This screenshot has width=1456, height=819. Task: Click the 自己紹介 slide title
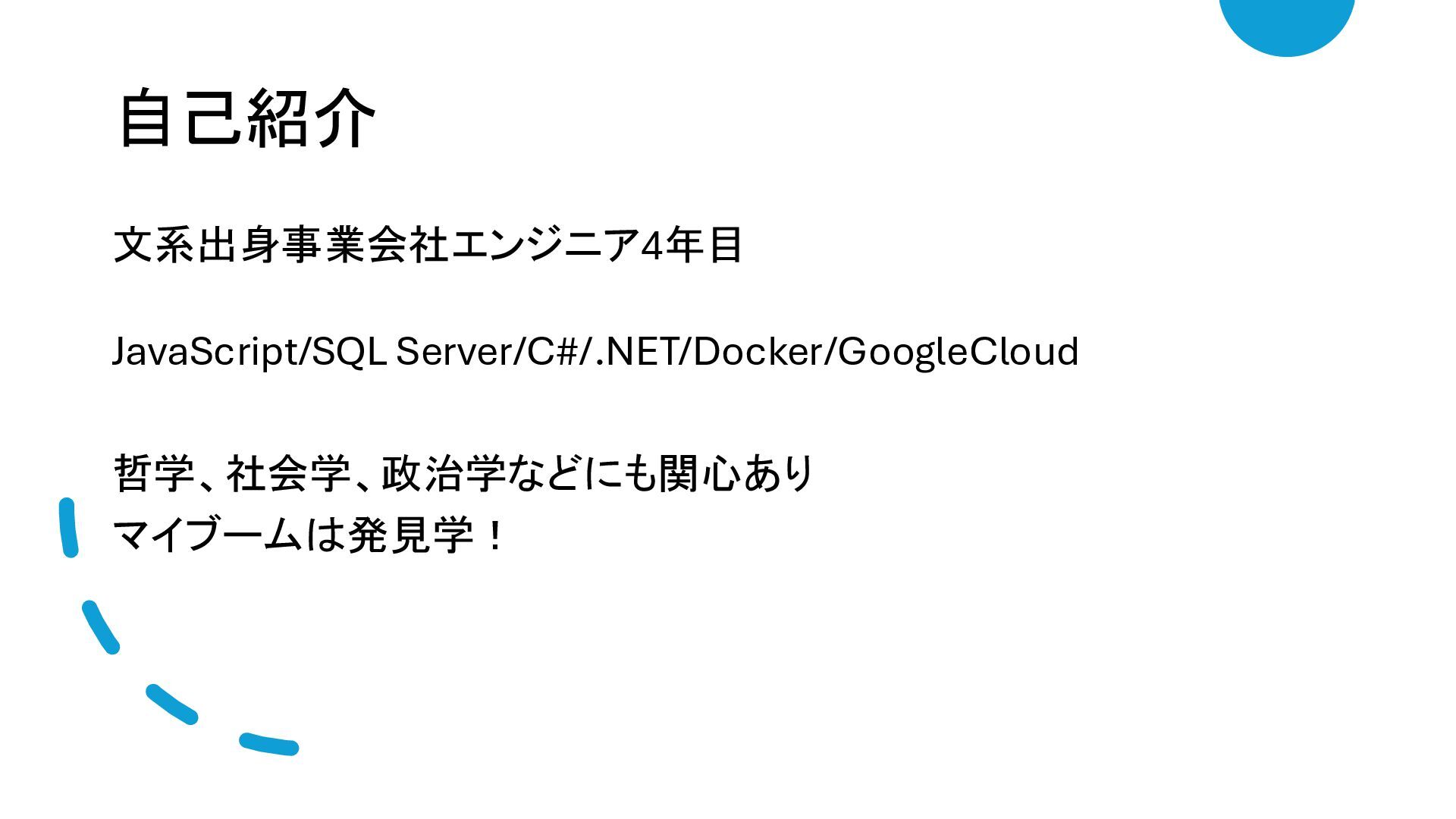click(x=247, y=118)
